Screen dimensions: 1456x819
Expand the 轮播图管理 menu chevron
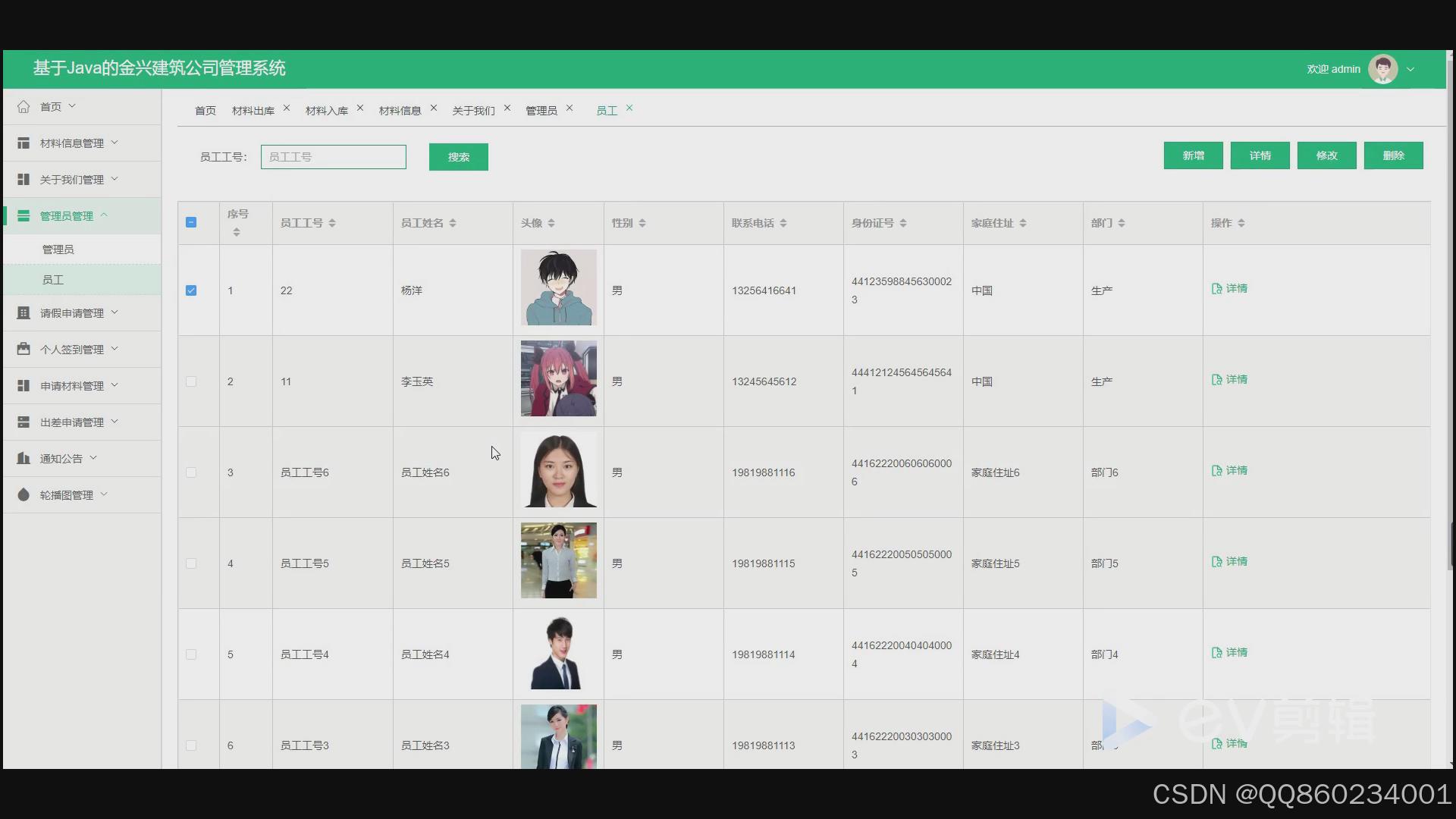104,494
